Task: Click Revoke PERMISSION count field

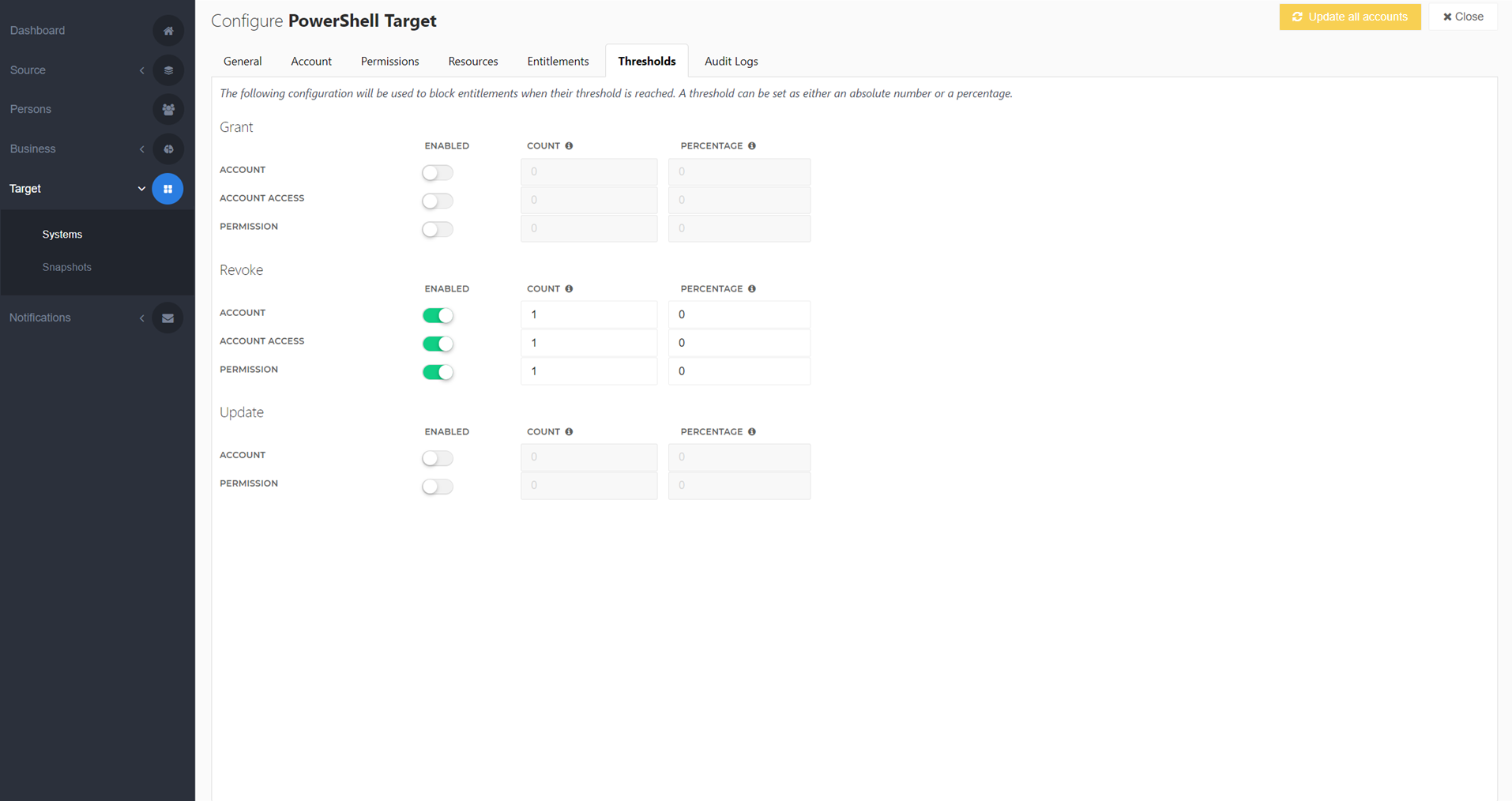Action: pos(589,371)
